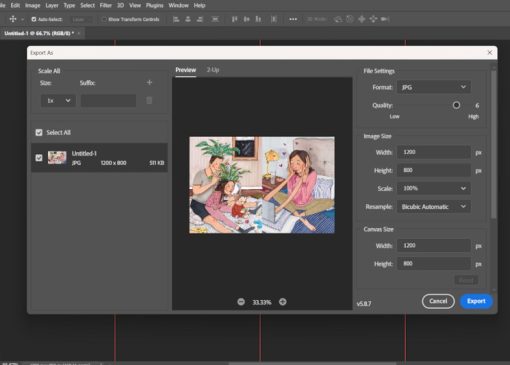Image resolution: width=510 pixels, height=365 pixels.
Task: Select the 3D slide object icon
Action: pyautogui.click(x=373, y=19)
